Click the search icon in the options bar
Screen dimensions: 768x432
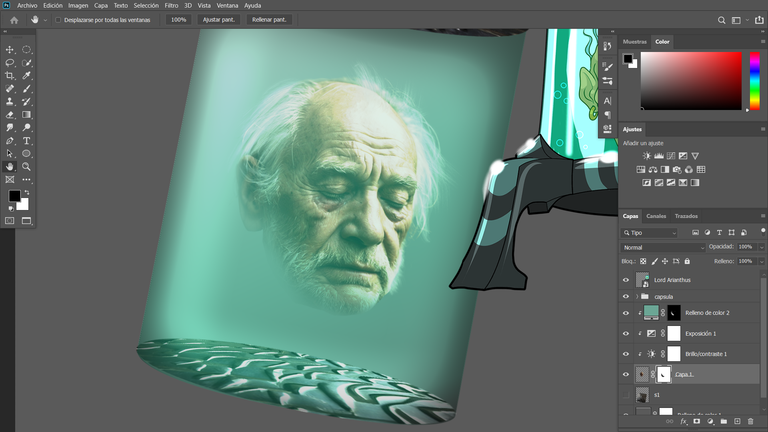[x=721, y=20]
